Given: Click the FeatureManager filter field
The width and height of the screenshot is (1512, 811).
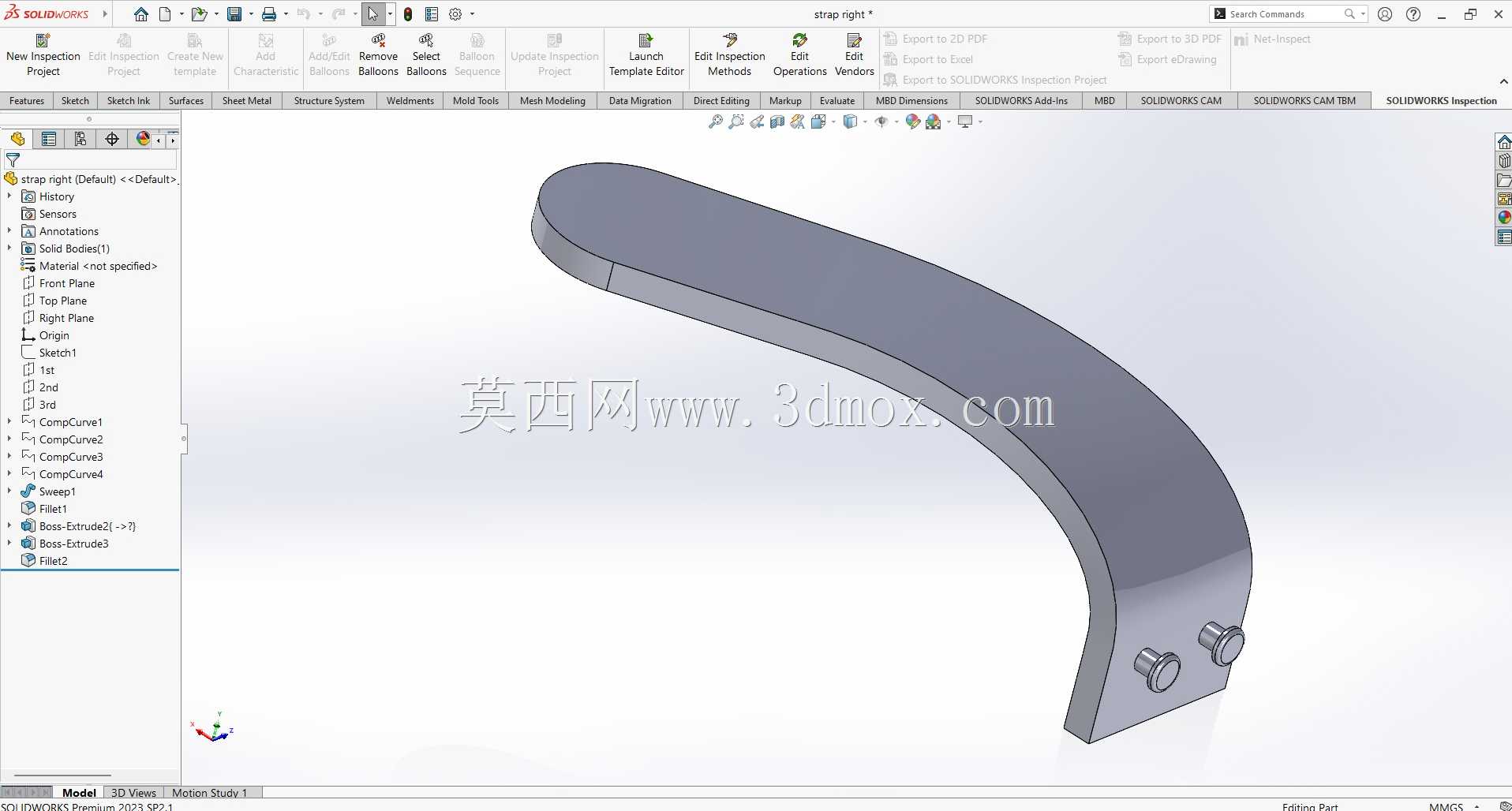Looking at the screenshot, I should pos(90,159).
